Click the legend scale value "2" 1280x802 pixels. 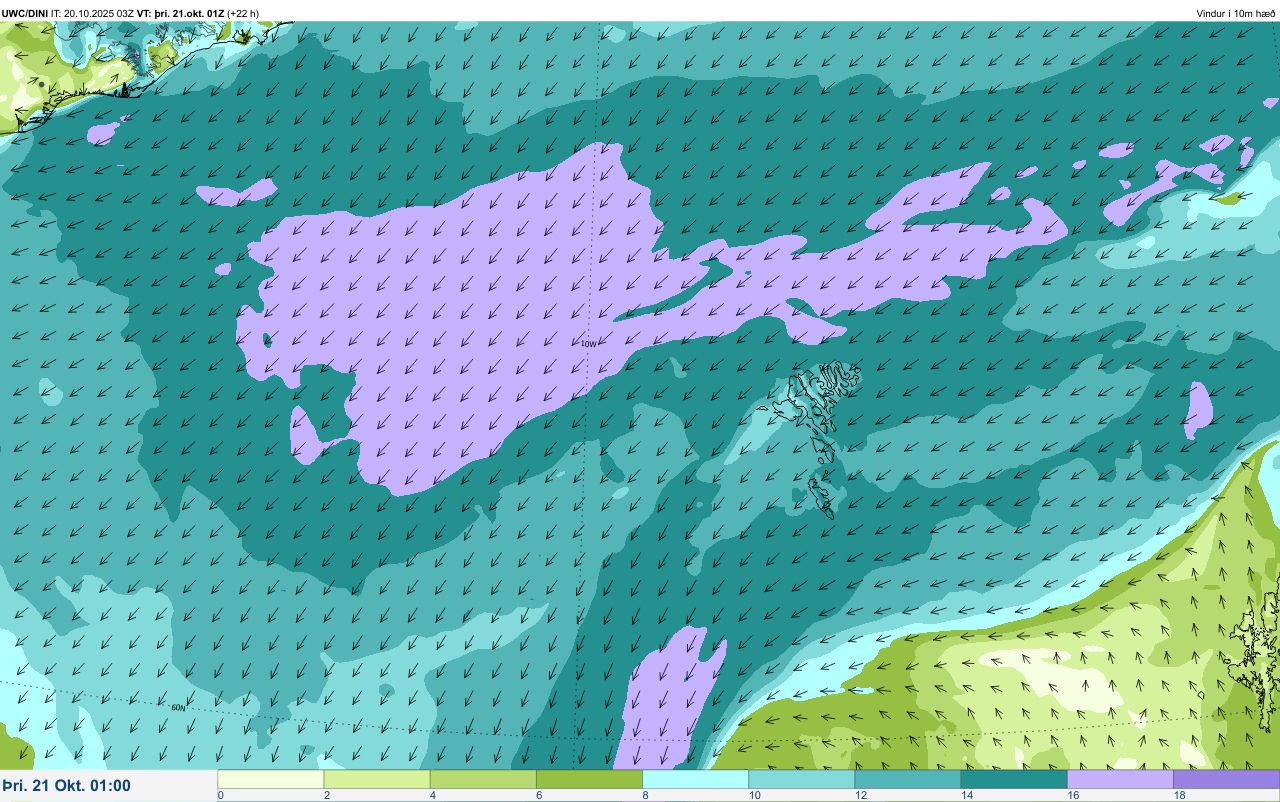coord(326,796)
